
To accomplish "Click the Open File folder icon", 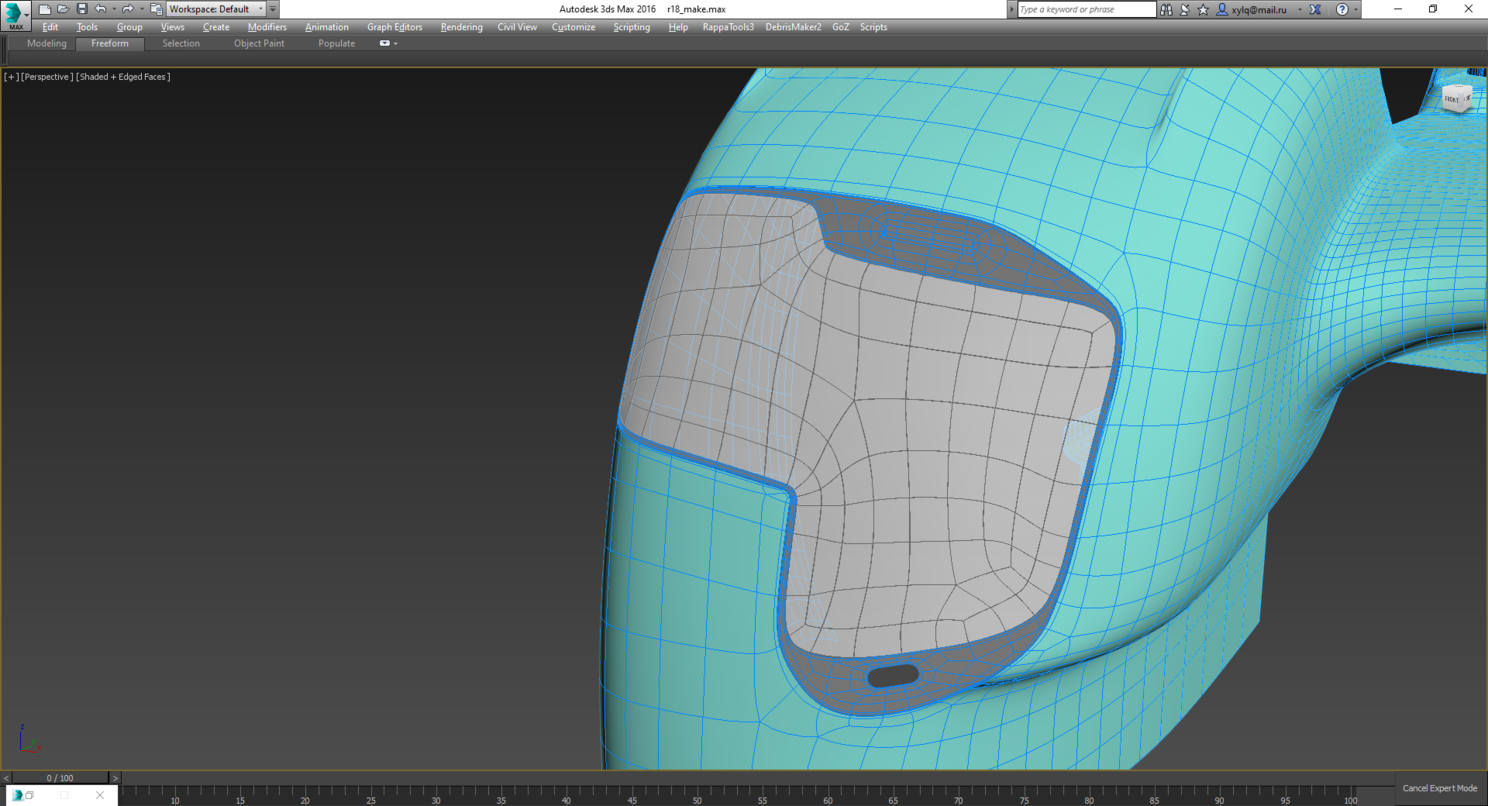I will (63, 9).
